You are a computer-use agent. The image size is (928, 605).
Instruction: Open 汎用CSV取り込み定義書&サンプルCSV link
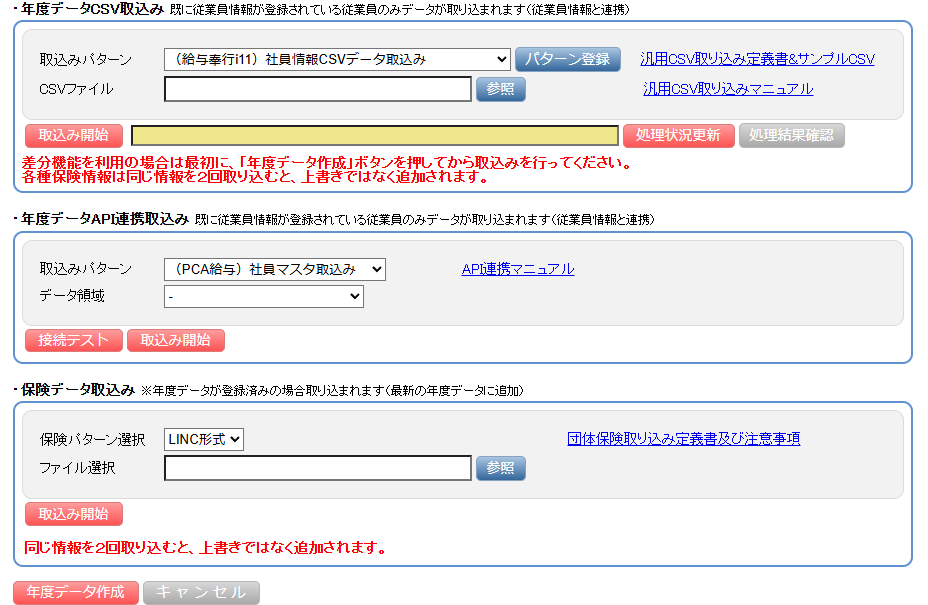757,59
